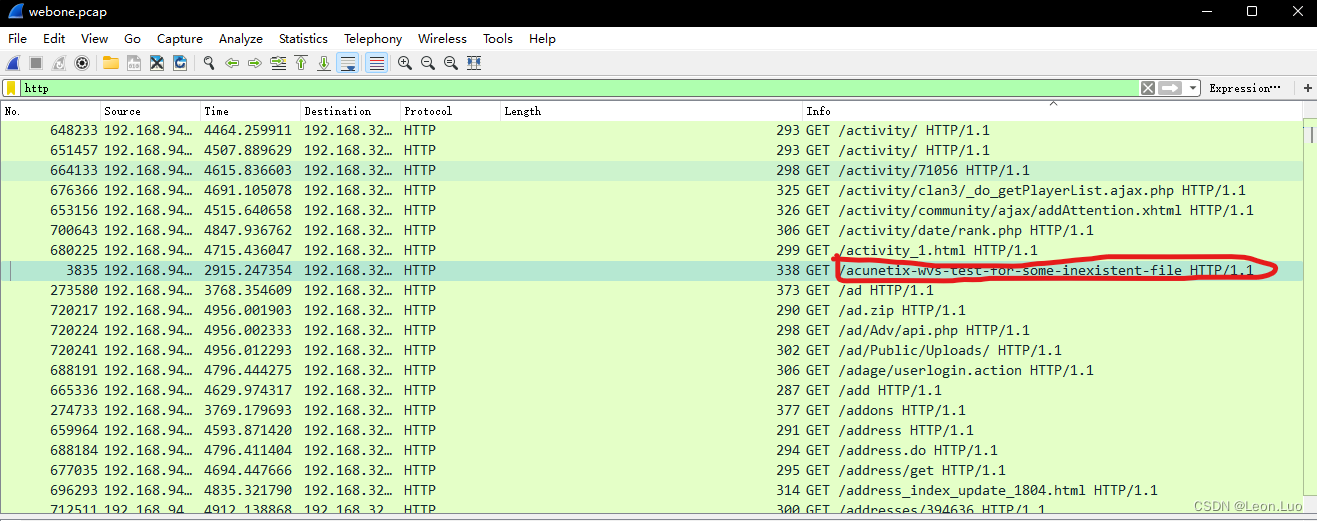Open the File menu
1317x521 pixels.
point(18,38)
